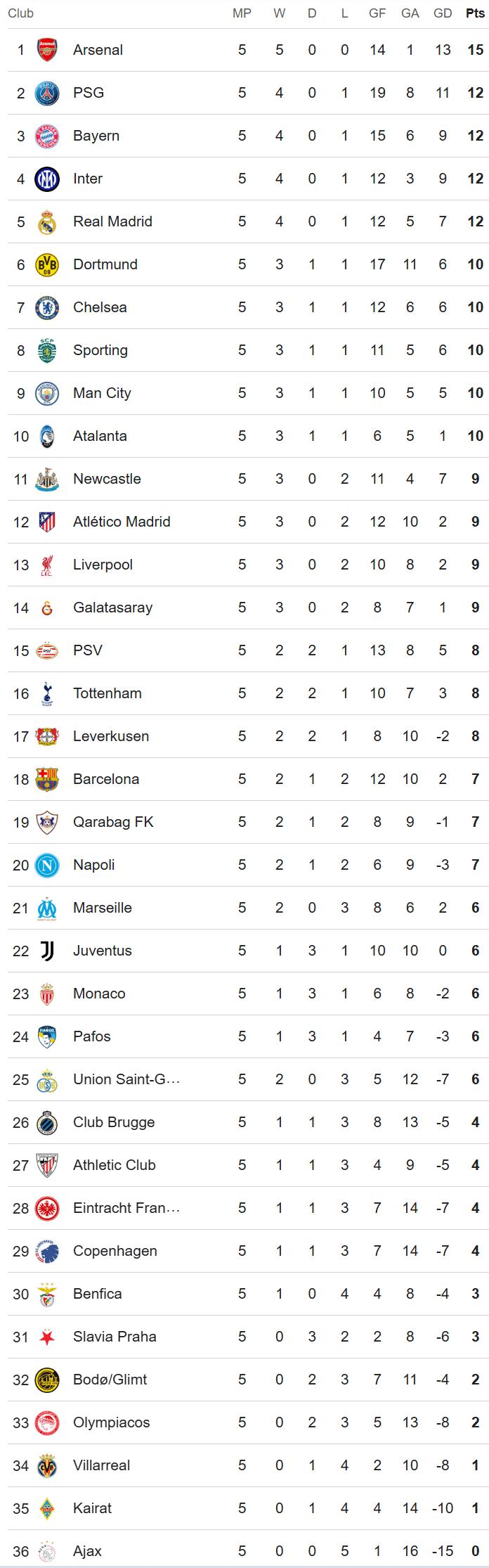Viewport: 489px width, 1568px height.
Task: Click the Pts column header
Action: tap(475, 13)
